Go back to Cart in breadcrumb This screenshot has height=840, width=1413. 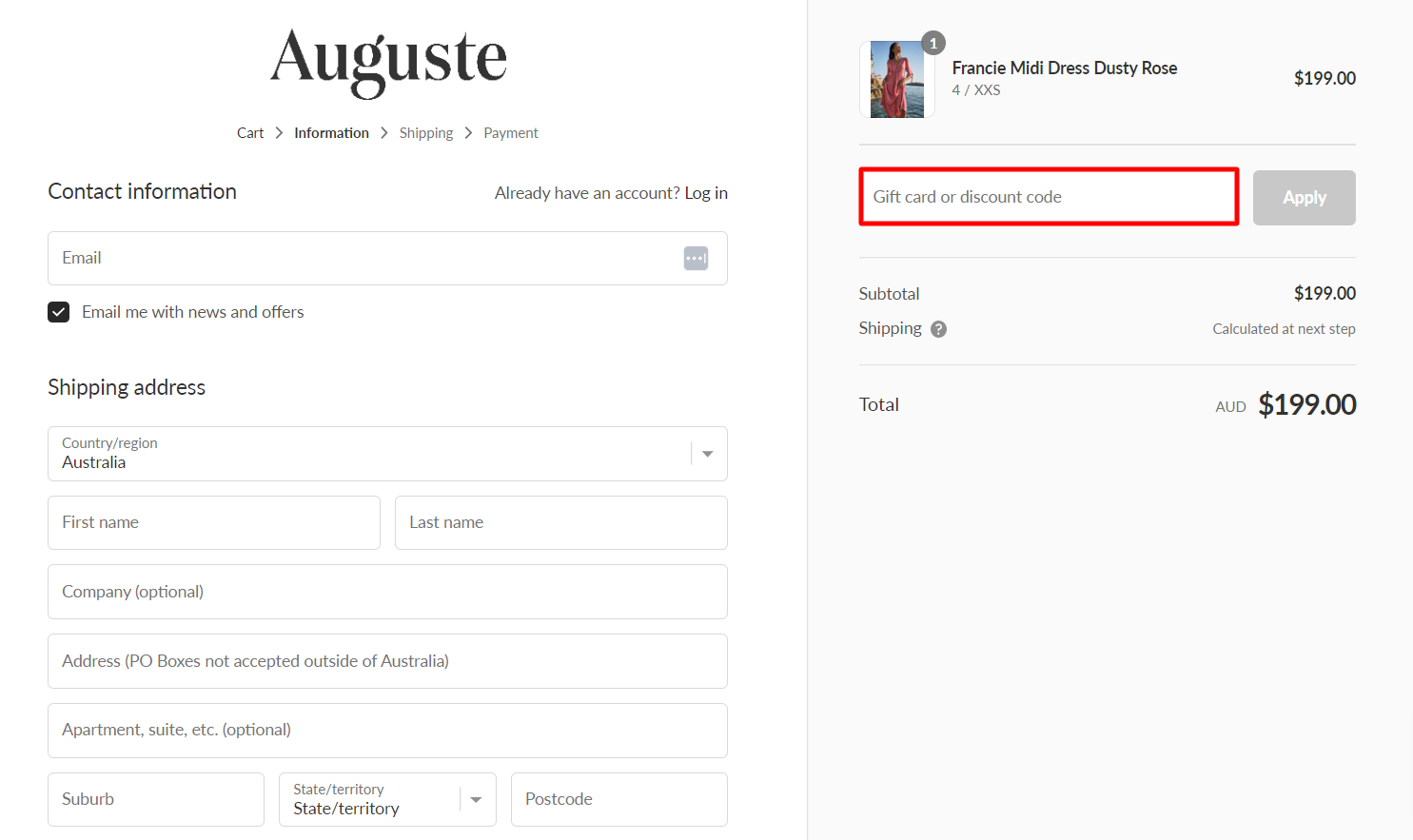250,133
